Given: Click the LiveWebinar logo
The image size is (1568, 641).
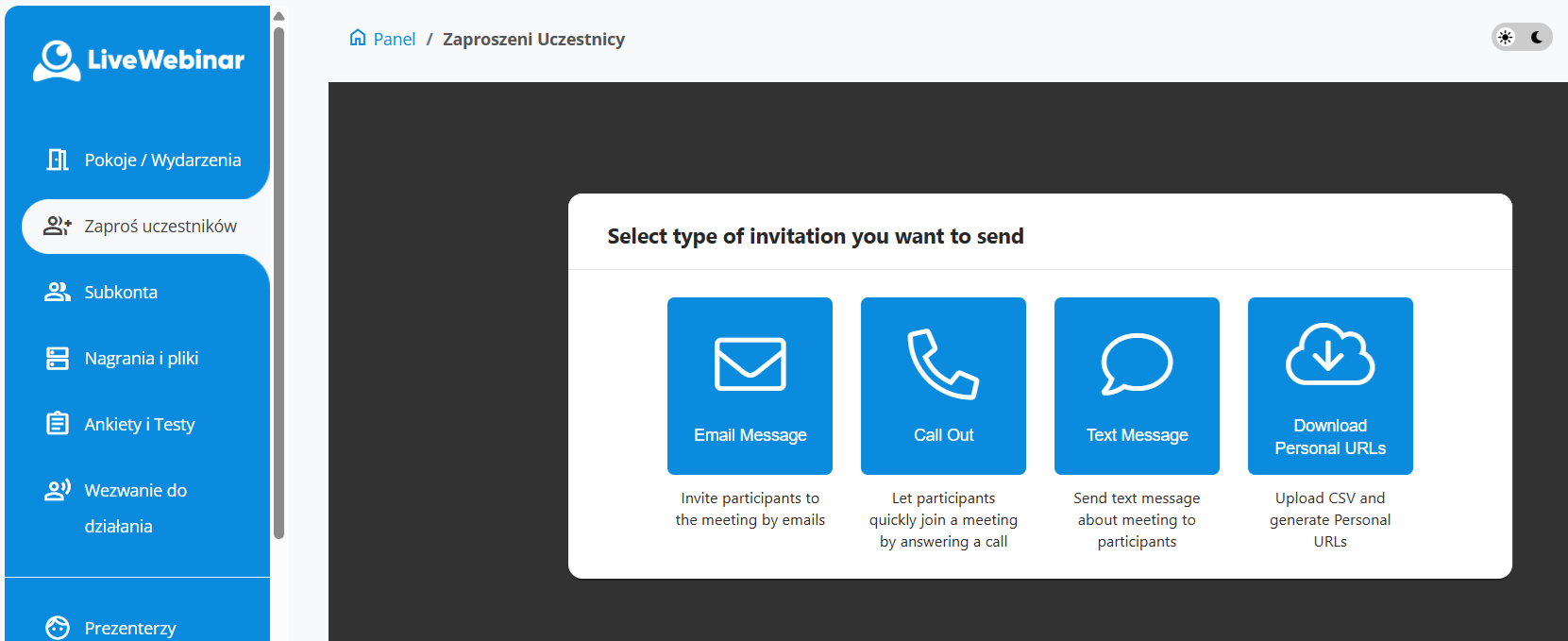Looking at the screenshot, I should pos(139,60).
